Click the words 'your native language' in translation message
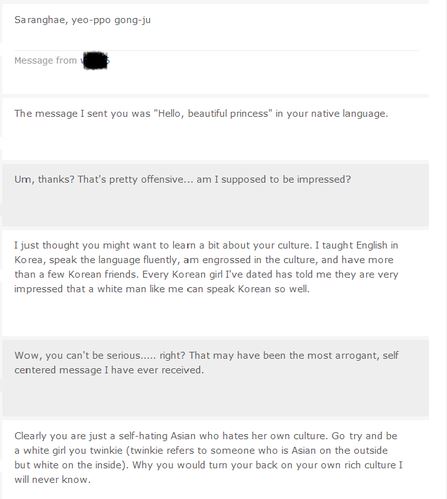 point(337,114)
